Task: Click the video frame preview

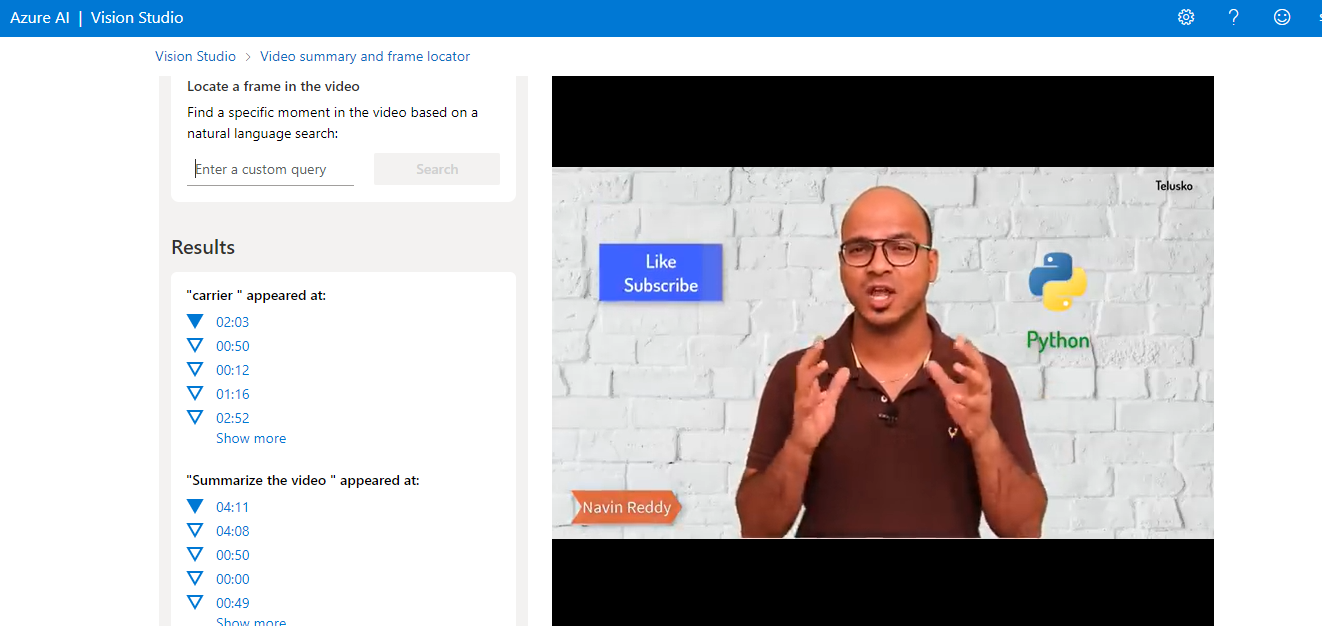Action: point(882,350)
